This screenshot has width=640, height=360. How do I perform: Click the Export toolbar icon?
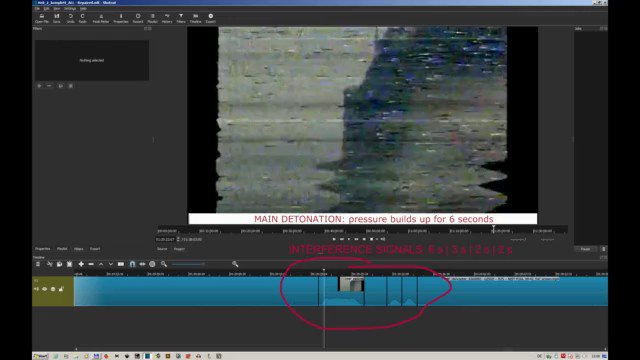[211, 18]
